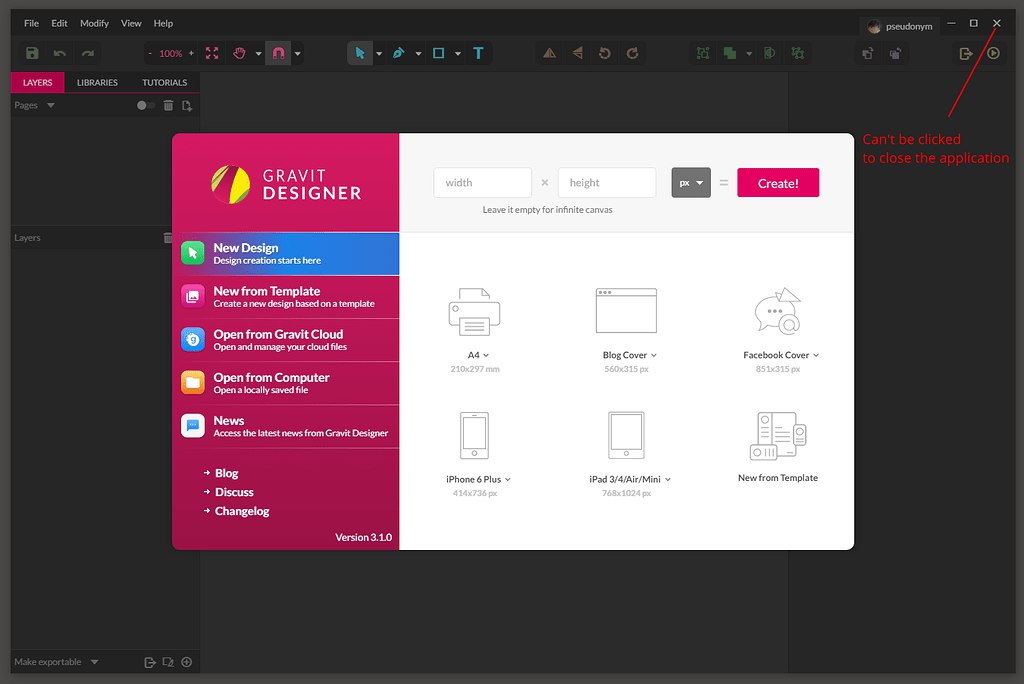Click the height input field

click(607, 183)
